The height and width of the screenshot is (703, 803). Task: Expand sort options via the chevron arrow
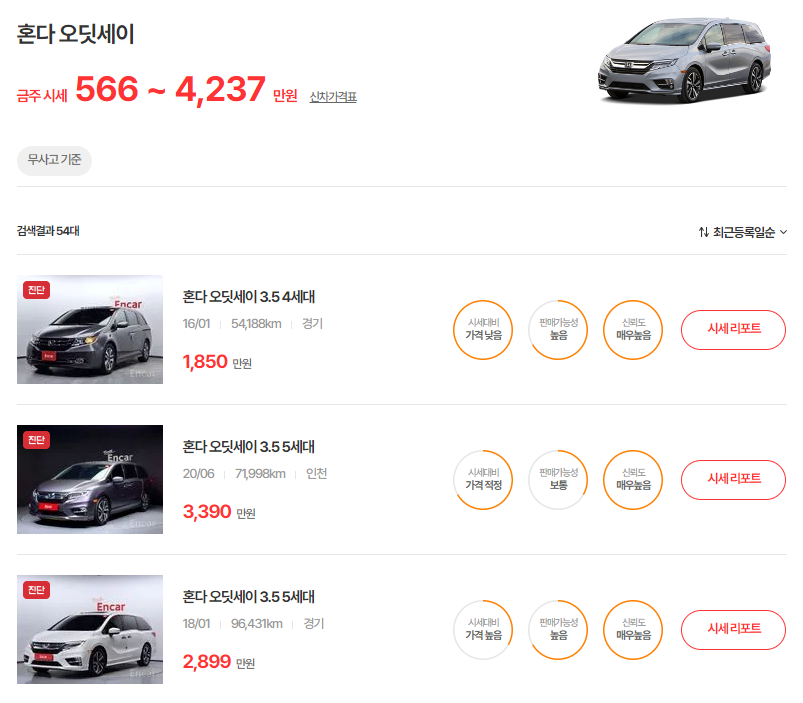coord(783,232)
